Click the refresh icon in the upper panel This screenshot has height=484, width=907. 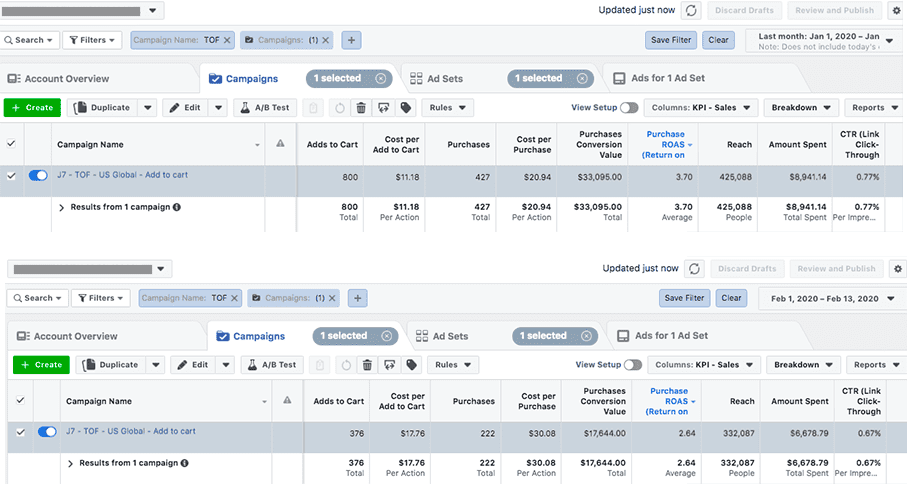(x=691, y=11)
